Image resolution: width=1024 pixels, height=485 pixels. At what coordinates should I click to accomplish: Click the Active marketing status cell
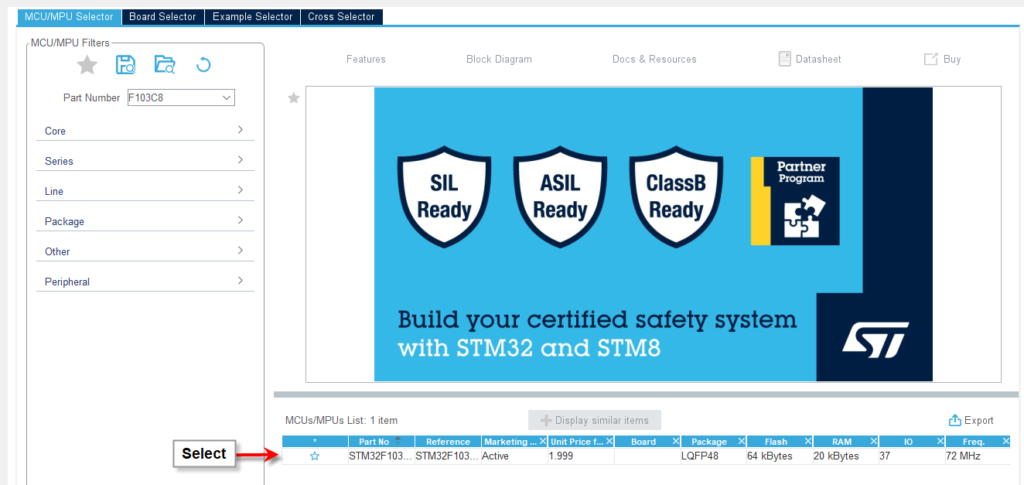tap(515, 456)
